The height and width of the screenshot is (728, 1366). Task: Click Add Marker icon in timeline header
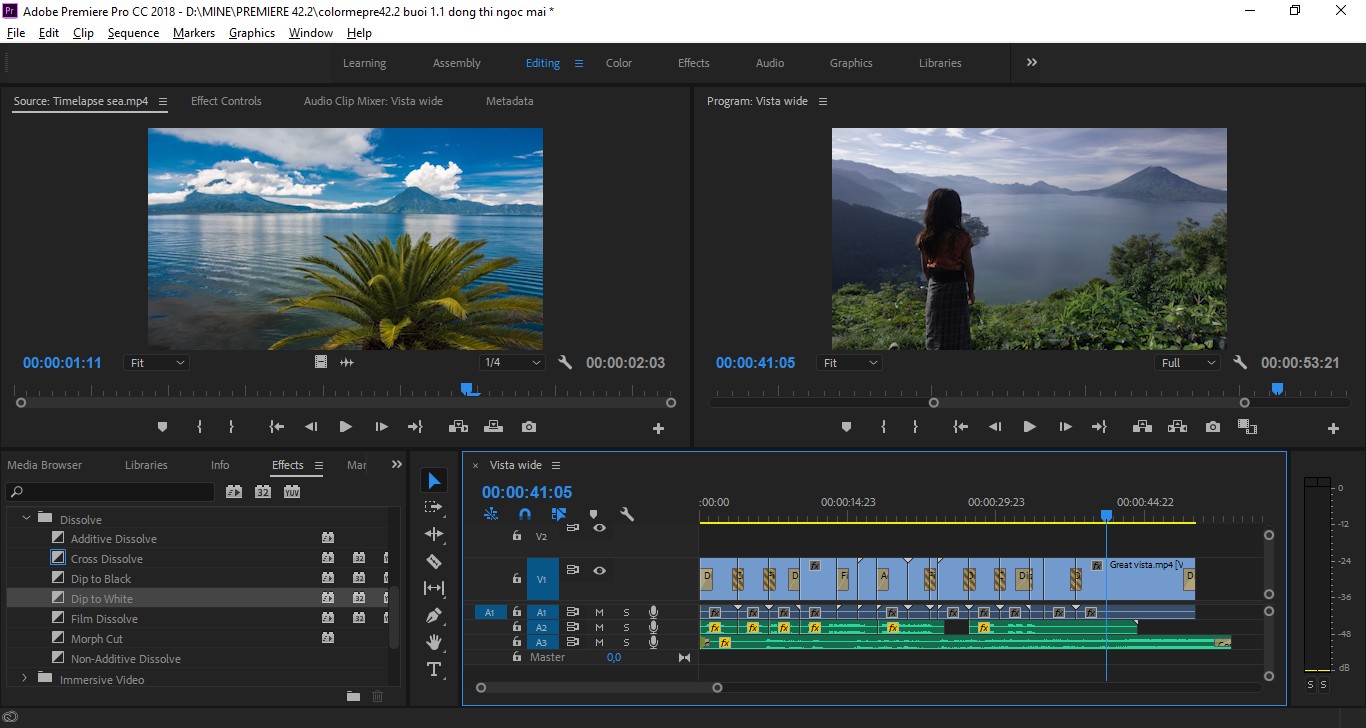point(593,514)
